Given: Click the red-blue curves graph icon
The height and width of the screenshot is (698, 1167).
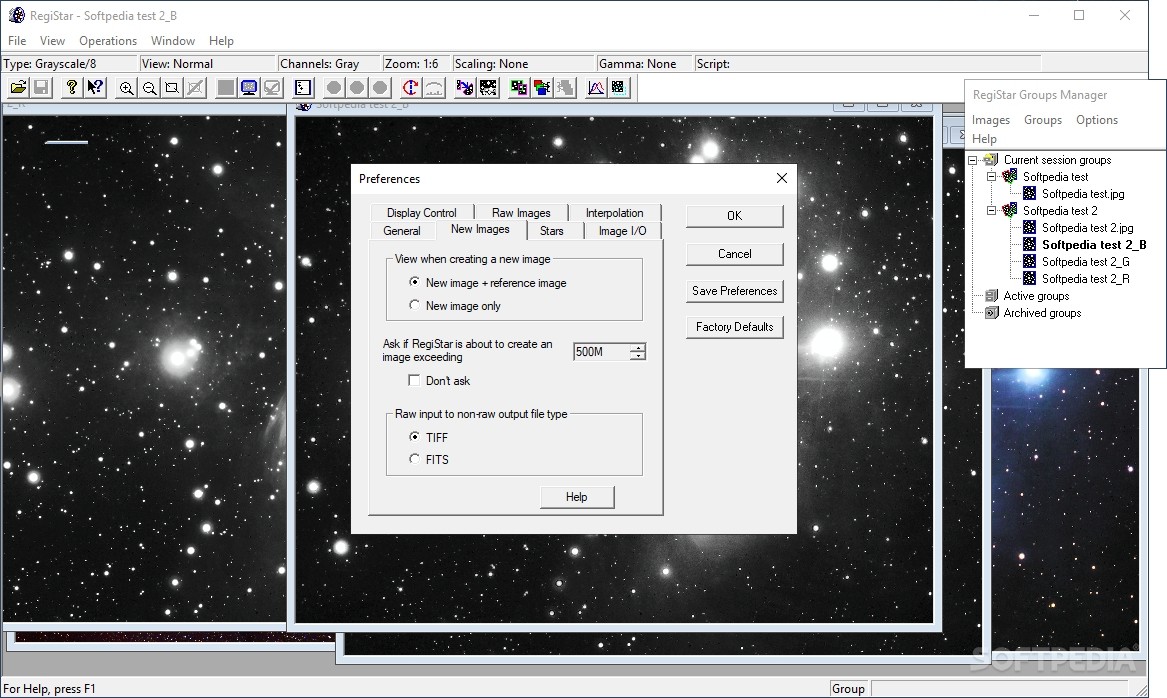Looking at the screenshot, I should pyautogui.click(x=595, y=88).
